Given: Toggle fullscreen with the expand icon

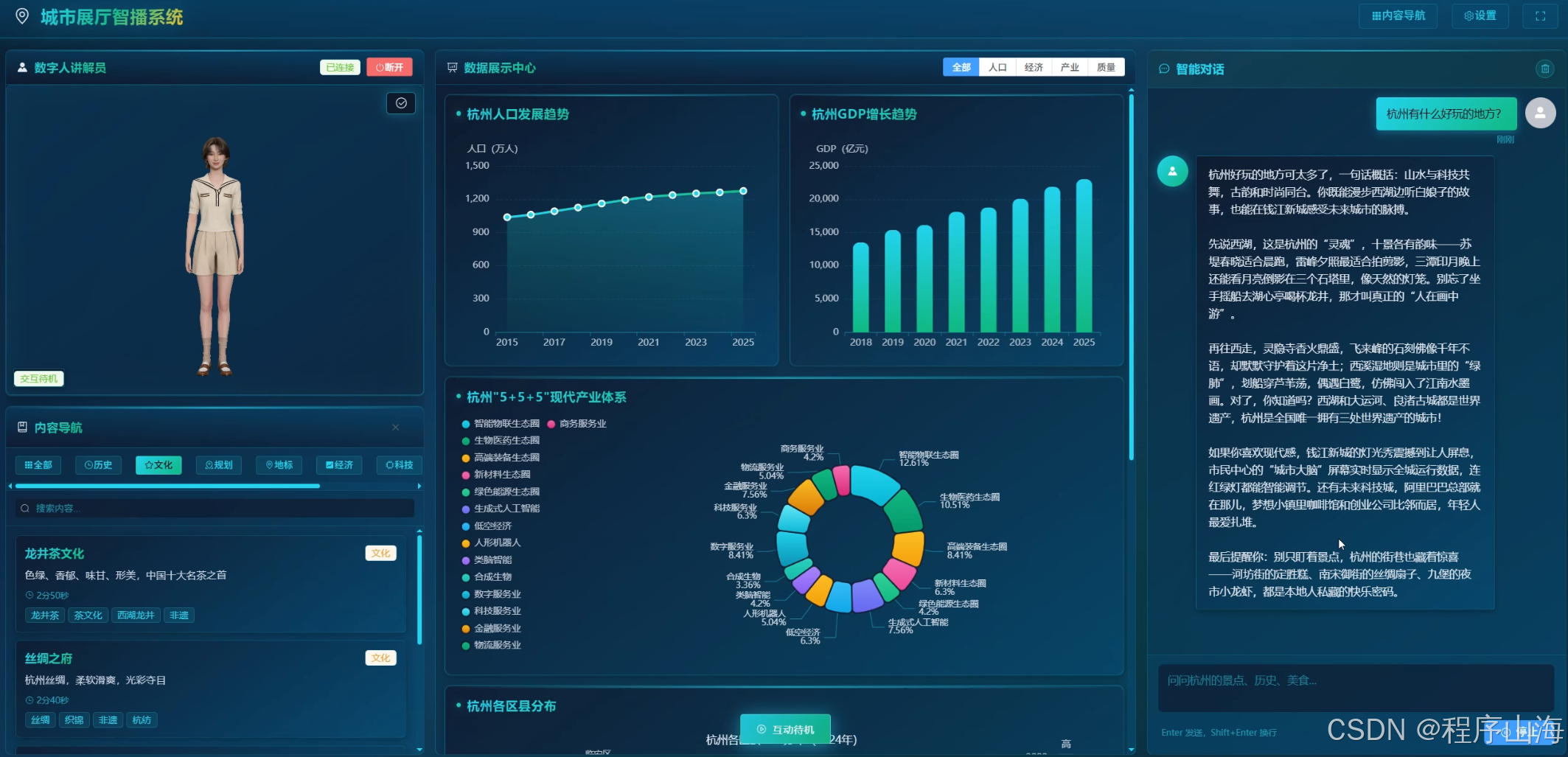Looking at the screenshot, I should pyautogui.click(x=1540, y=15).
